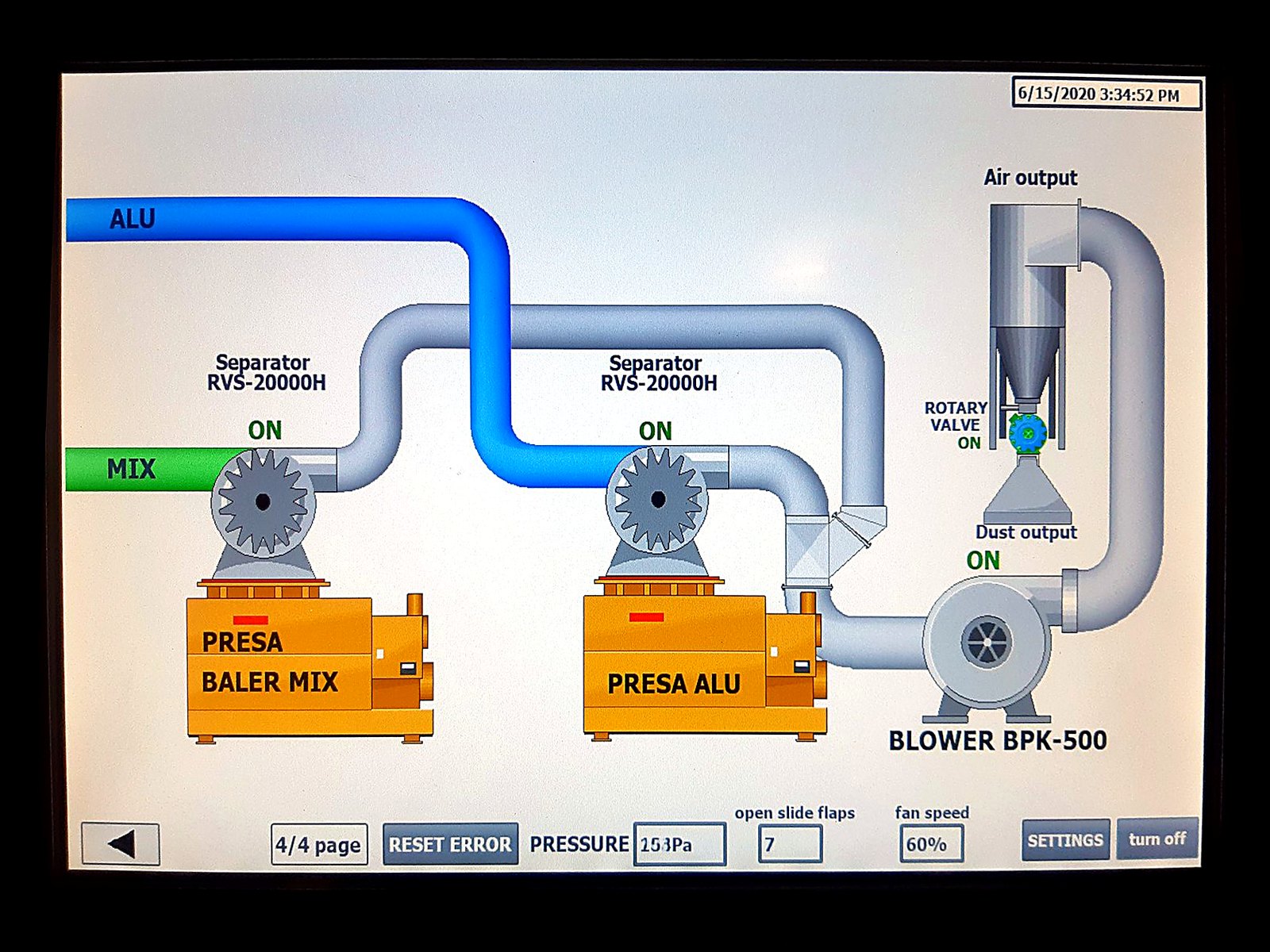1270x952 pixels.
Task: Select the fan speed 60% field
Action: [931, 844]
